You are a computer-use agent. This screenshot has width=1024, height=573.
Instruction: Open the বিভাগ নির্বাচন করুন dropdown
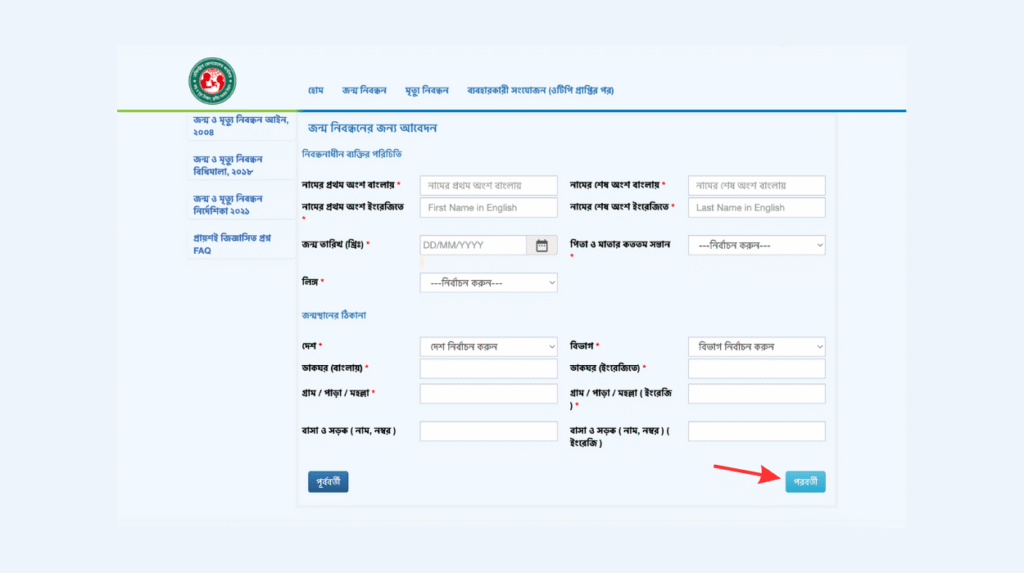[756, 347]
